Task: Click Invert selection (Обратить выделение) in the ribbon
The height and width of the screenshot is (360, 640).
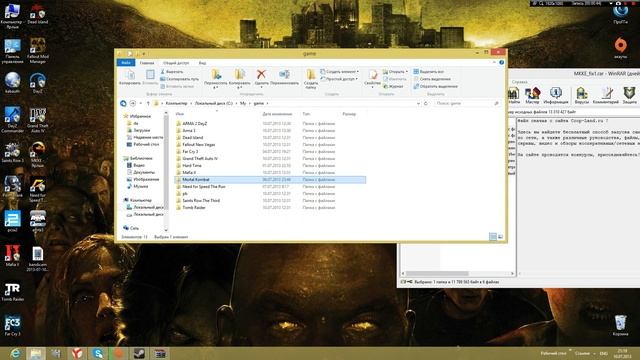Action: (436, 87)
